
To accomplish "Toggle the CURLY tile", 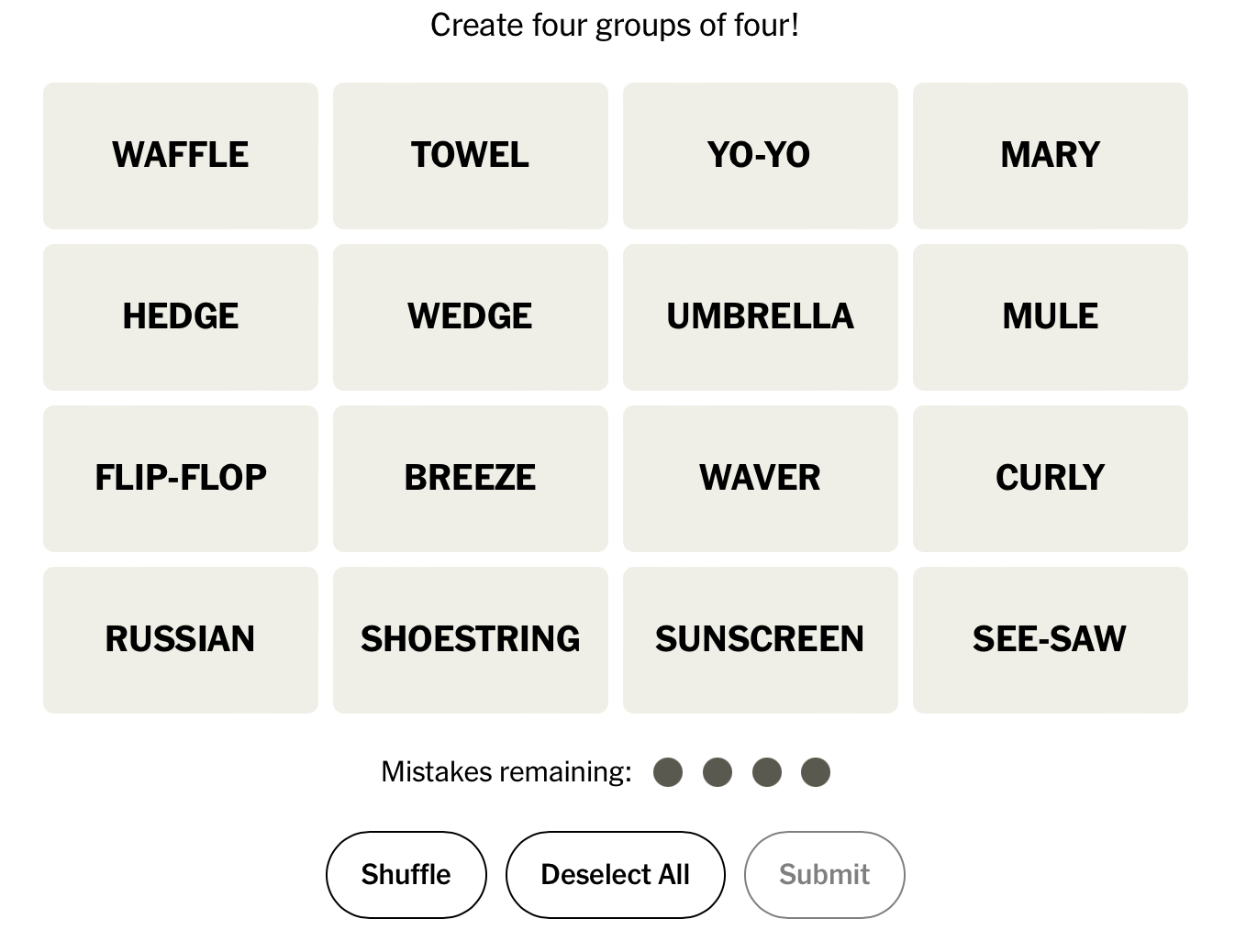I will click(x=1050, y=479).
